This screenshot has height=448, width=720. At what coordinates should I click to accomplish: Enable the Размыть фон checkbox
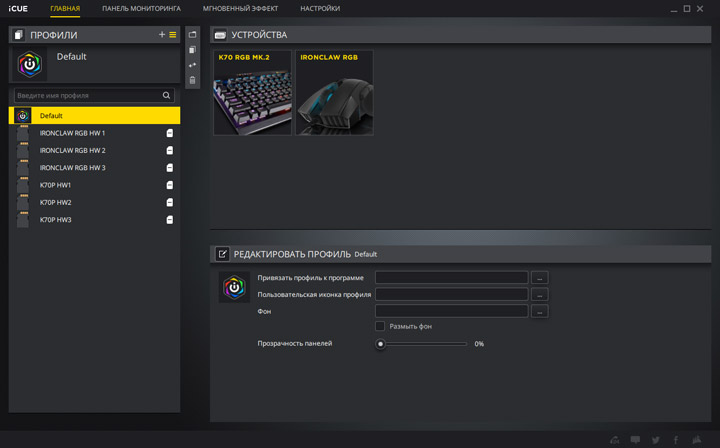(x=380, y=326)
